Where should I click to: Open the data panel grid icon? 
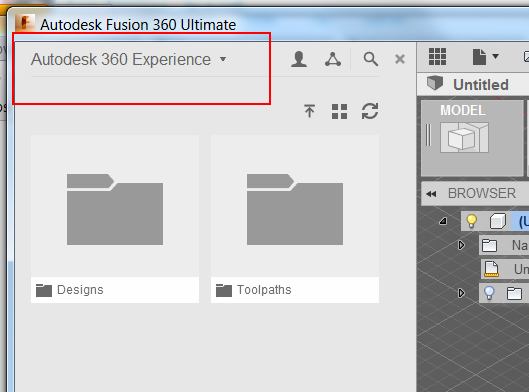438,56
